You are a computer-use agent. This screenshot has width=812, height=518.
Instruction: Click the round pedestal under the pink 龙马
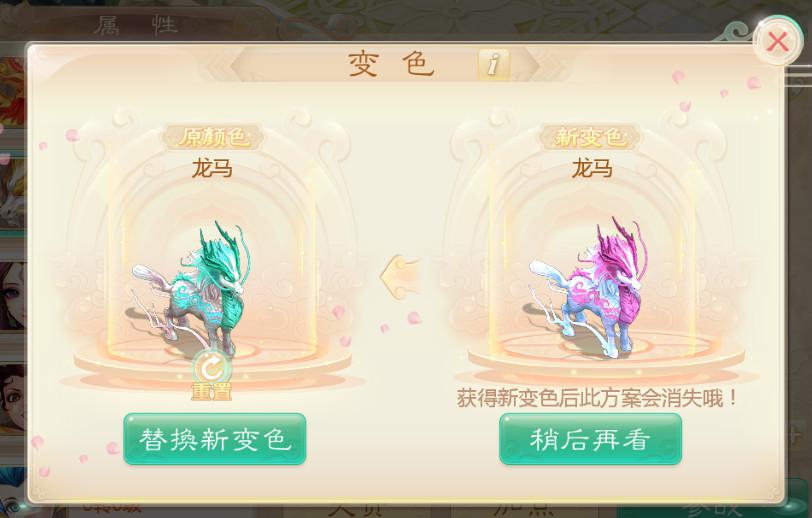point(606,357)
